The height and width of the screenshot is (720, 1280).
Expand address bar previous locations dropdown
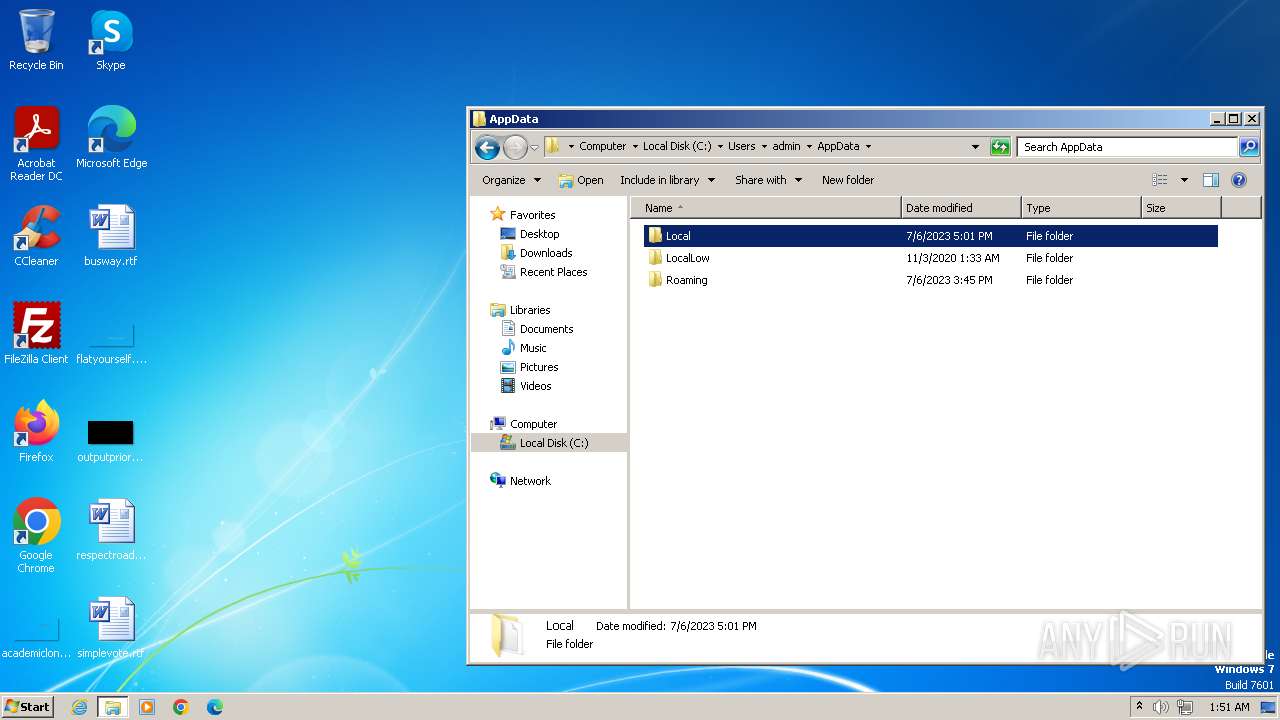click(x=976, y=147)
